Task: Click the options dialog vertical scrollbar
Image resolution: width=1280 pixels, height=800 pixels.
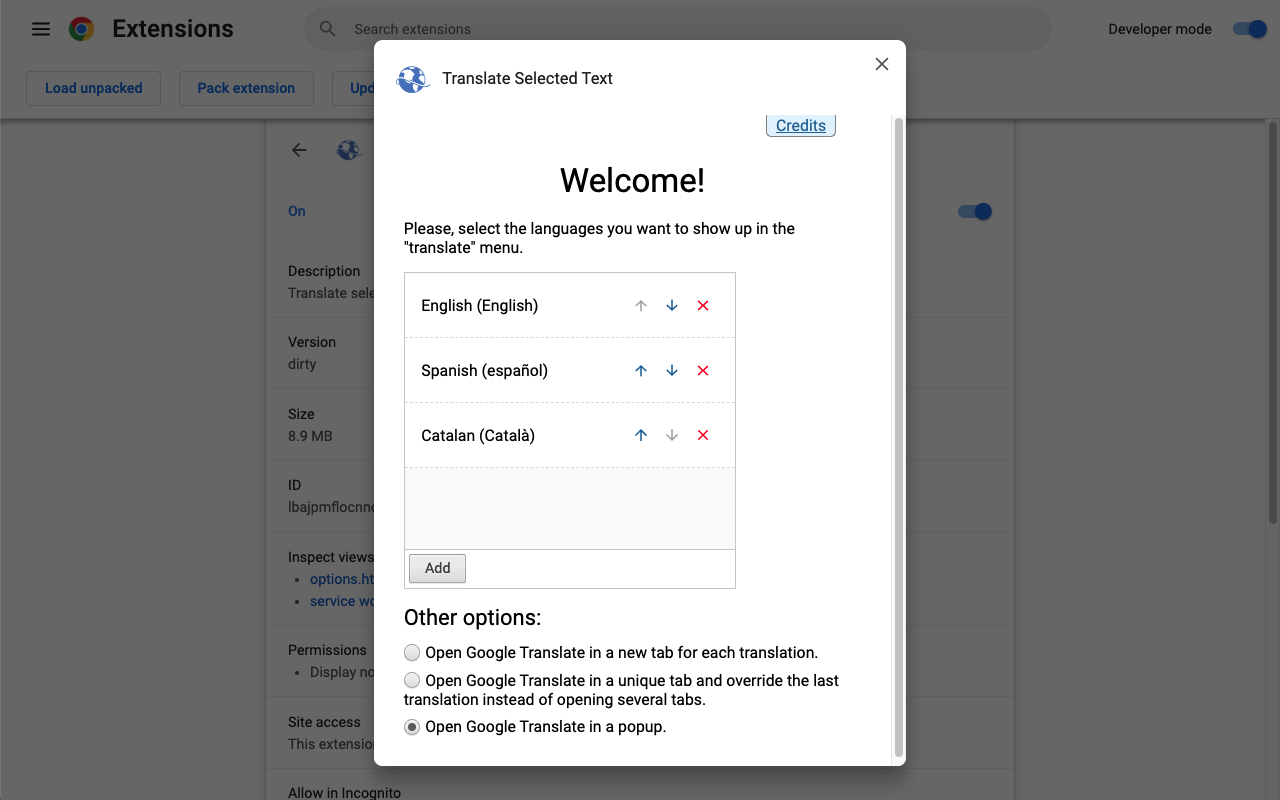Action: tap(898, 437)
